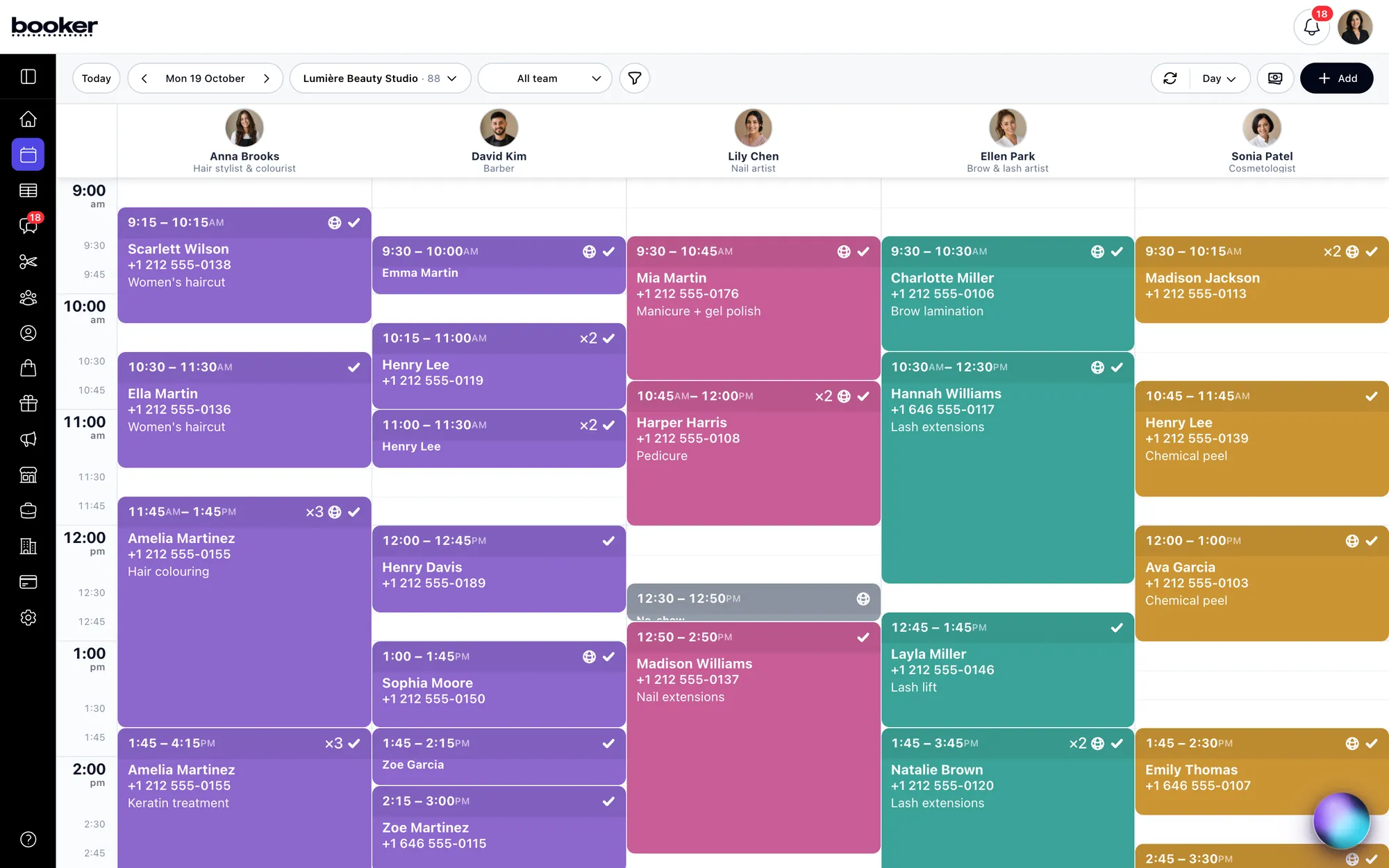Open services scissors icon in sidebar

coord(28,262)
